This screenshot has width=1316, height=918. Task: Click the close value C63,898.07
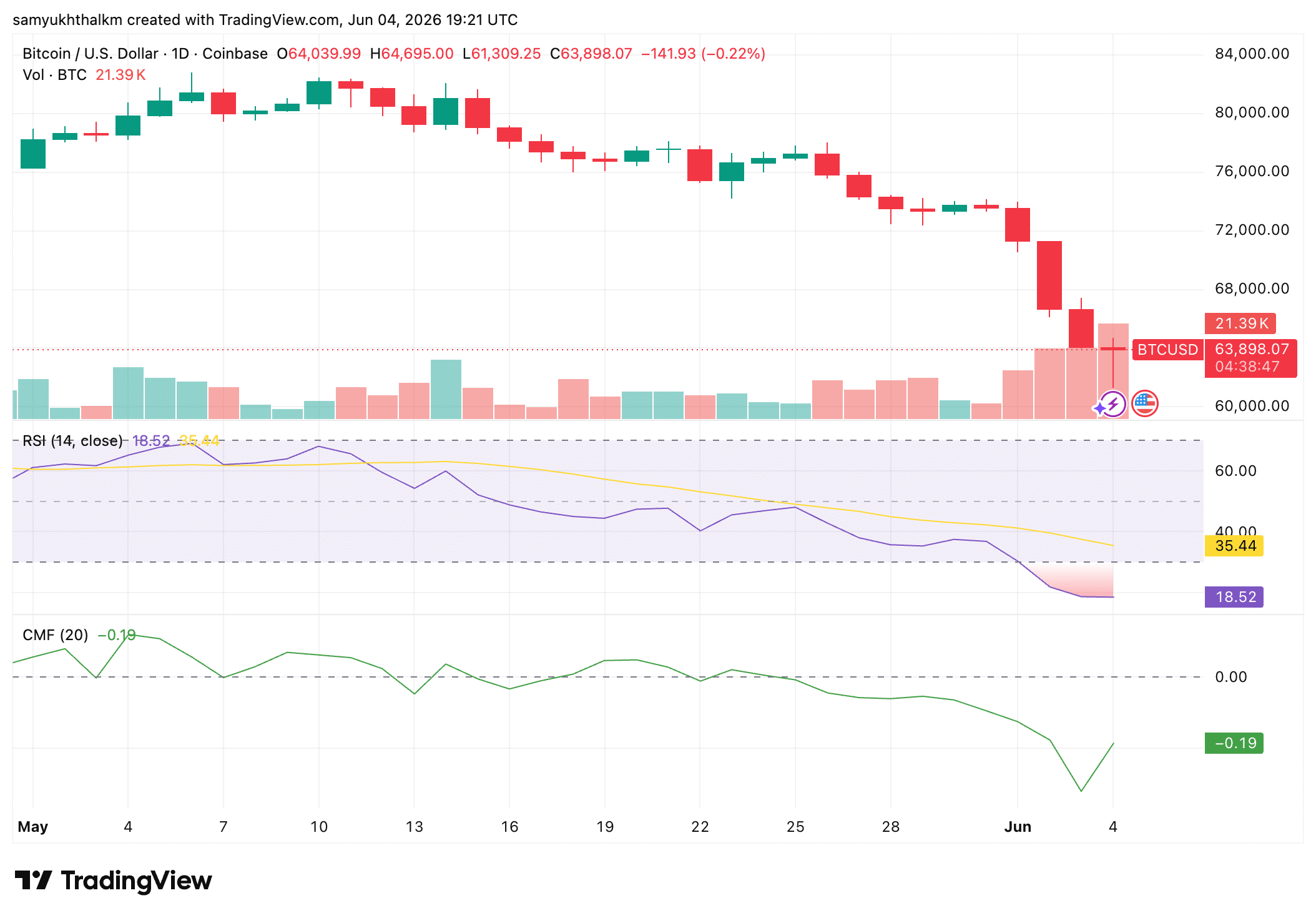[591, 54]
